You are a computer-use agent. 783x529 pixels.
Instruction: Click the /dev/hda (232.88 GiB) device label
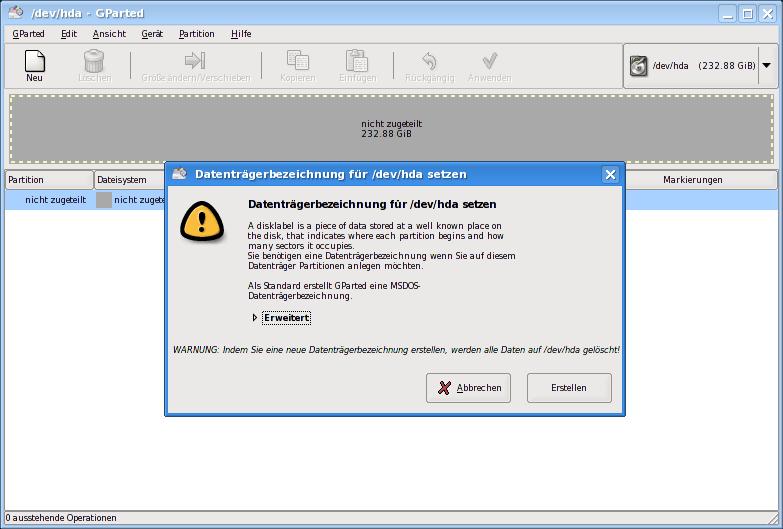point(704,66)
